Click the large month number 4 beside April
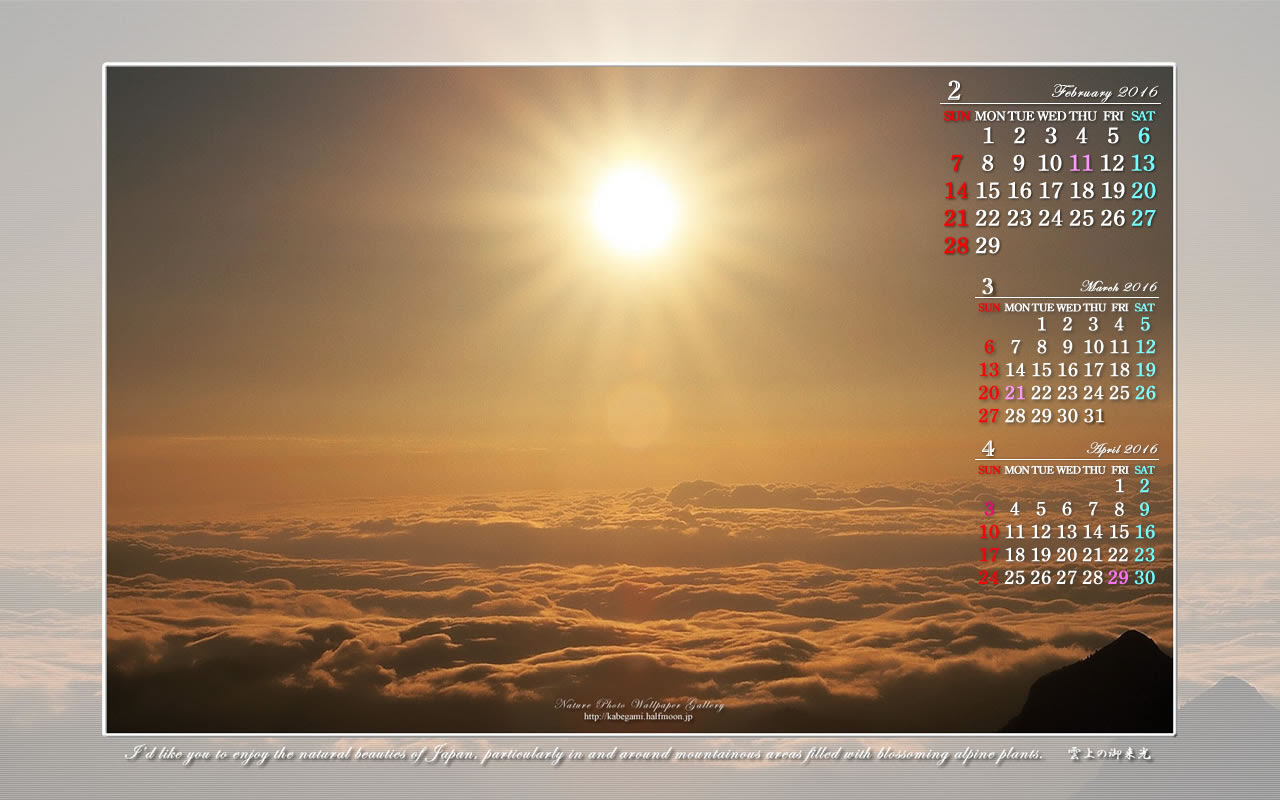Viewport: 1280px width, 800px height. click(x=987, y=448)
